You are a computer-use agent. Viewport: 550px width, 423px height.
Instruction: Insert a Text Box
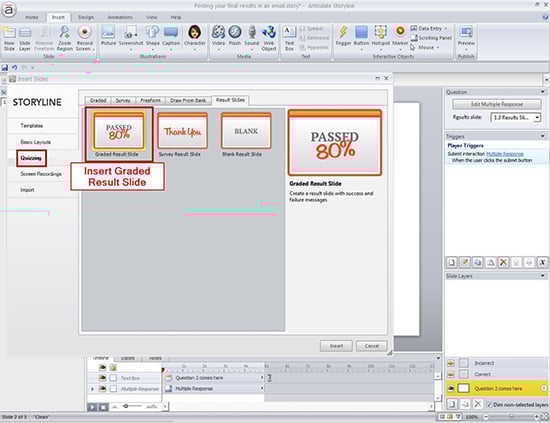click(x=289, y=38)
